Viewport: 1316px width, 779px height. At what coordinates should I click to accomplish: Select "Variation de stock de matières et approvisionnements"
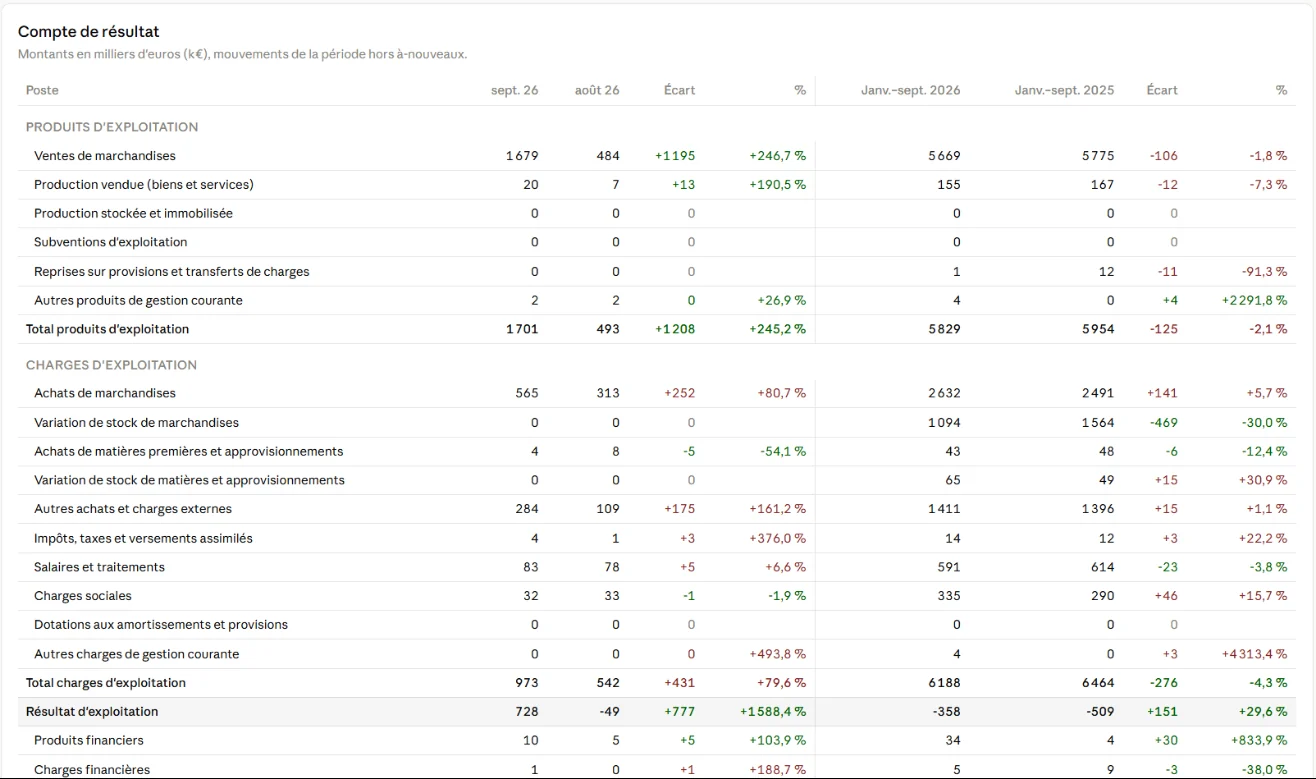tap(189, 480)
